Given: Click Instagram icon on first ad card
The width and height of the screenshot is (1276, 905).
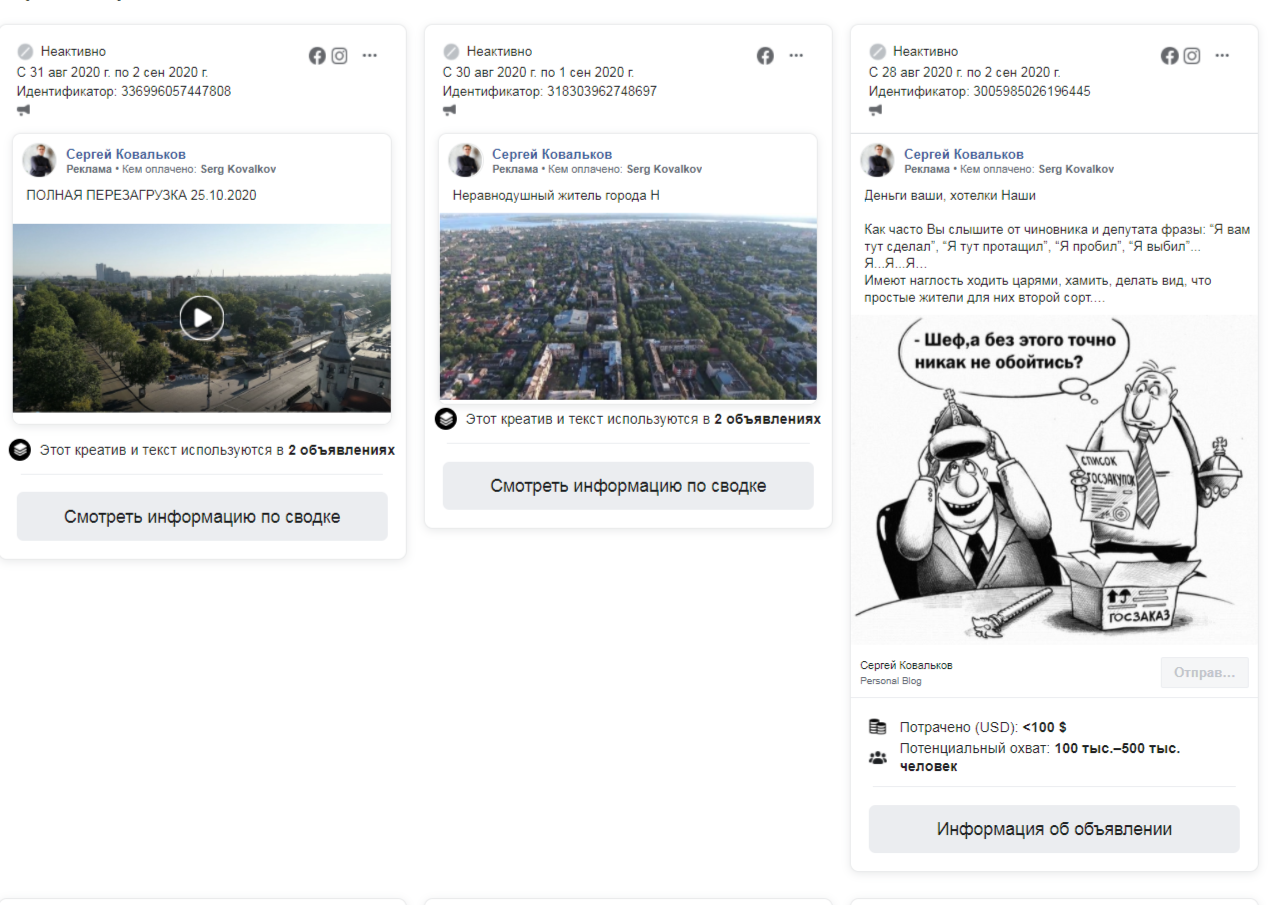Looking at the screenshot, I should (x=339, y=56).
